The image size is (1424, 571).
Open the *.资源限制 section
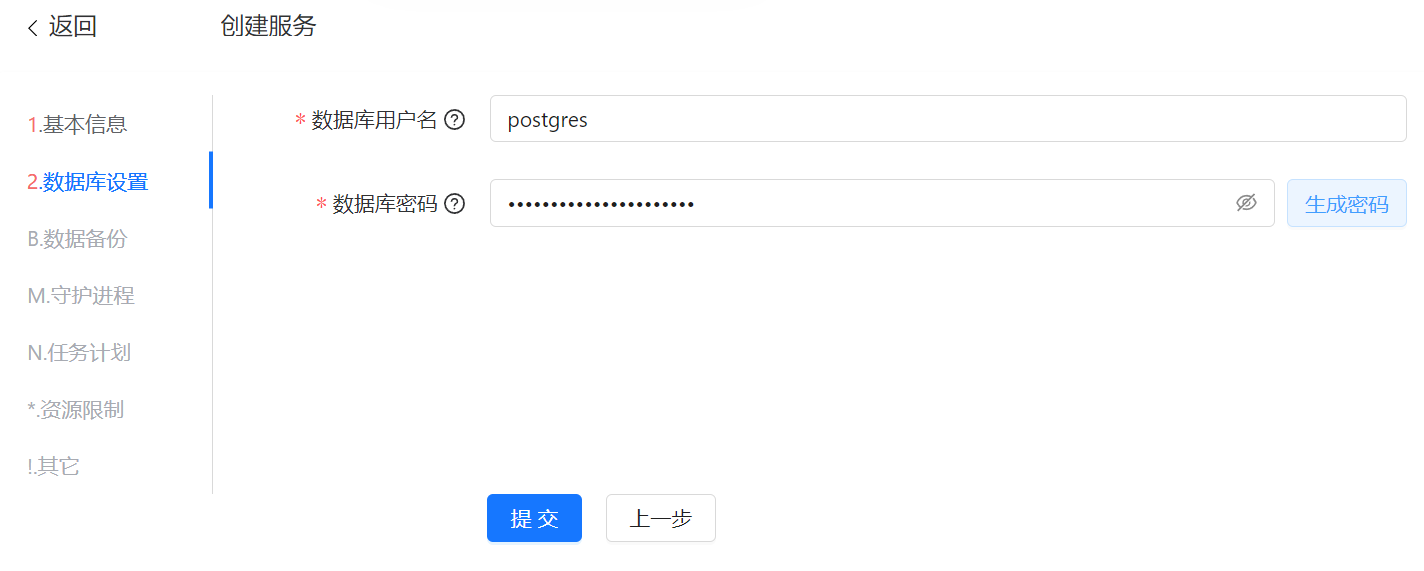tap(76, 410)
